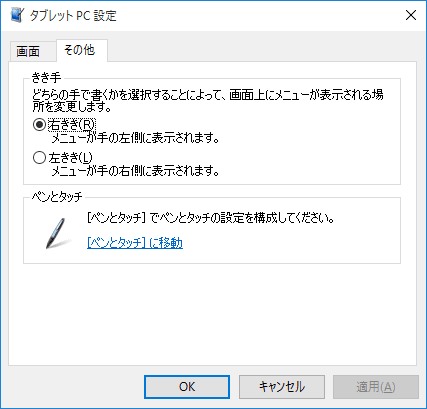Click the 左きき(L) label text

[70, 158]
